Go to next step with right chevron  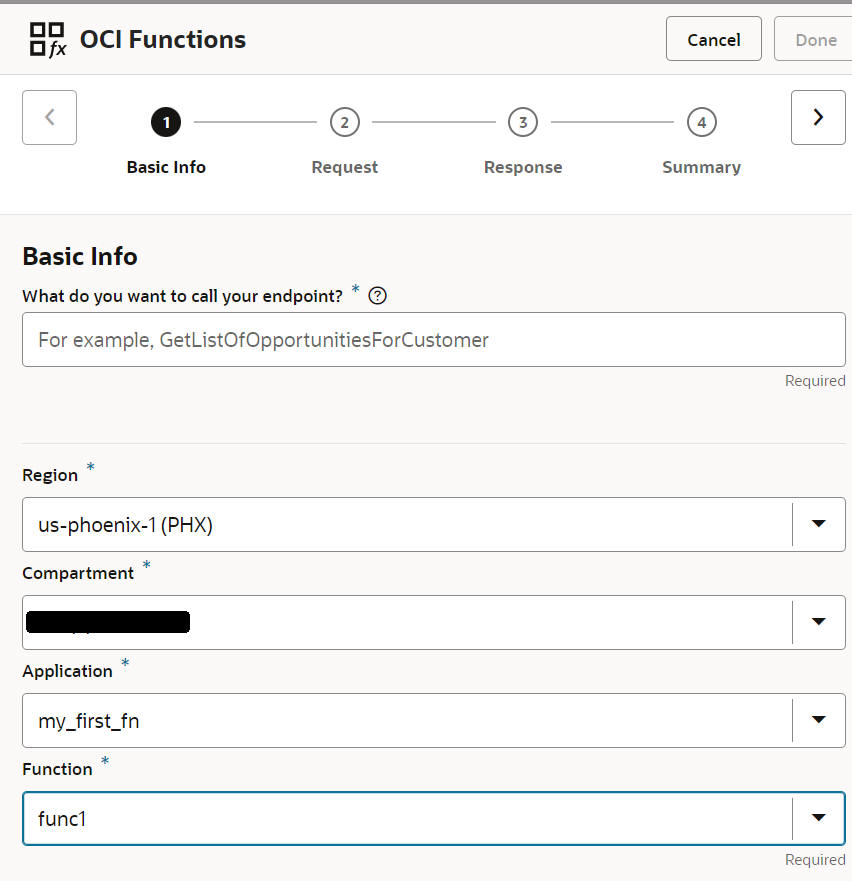pyautogui.click(x=818, y=117)
